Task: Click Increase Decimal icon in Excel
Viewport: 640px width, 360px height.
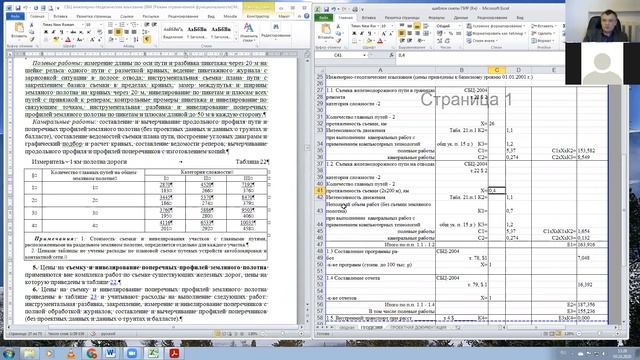Action: click(440, 41)
